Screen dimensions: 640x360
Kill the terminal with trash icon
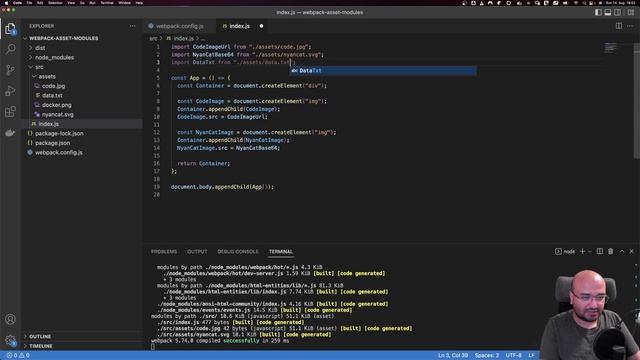[611, 251]
